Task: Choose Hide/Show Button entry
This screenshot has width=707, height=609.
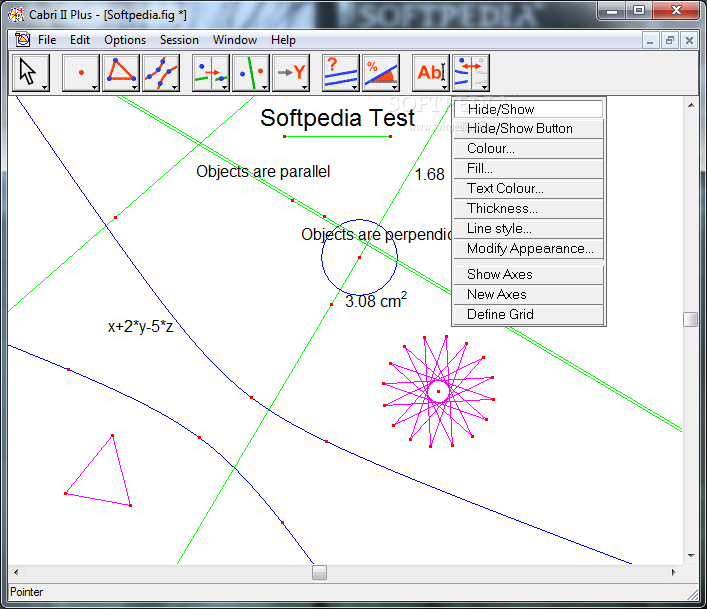Action: [x=528, y=128]
